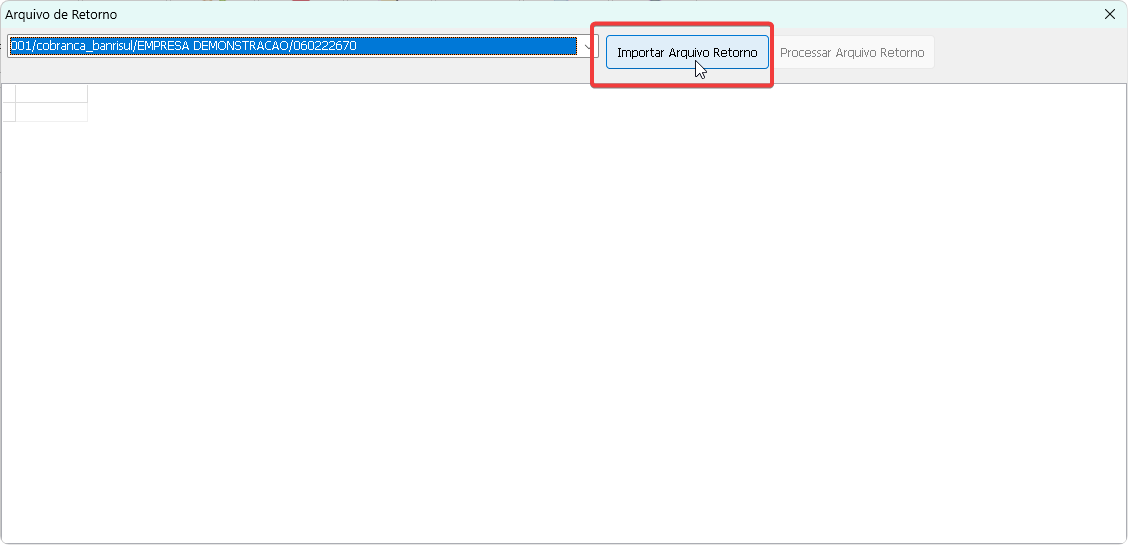The height and width of the screenshot is (545, 1128).
Task: Click the X icon at window top-right
Action: (x=1110, y=14)
